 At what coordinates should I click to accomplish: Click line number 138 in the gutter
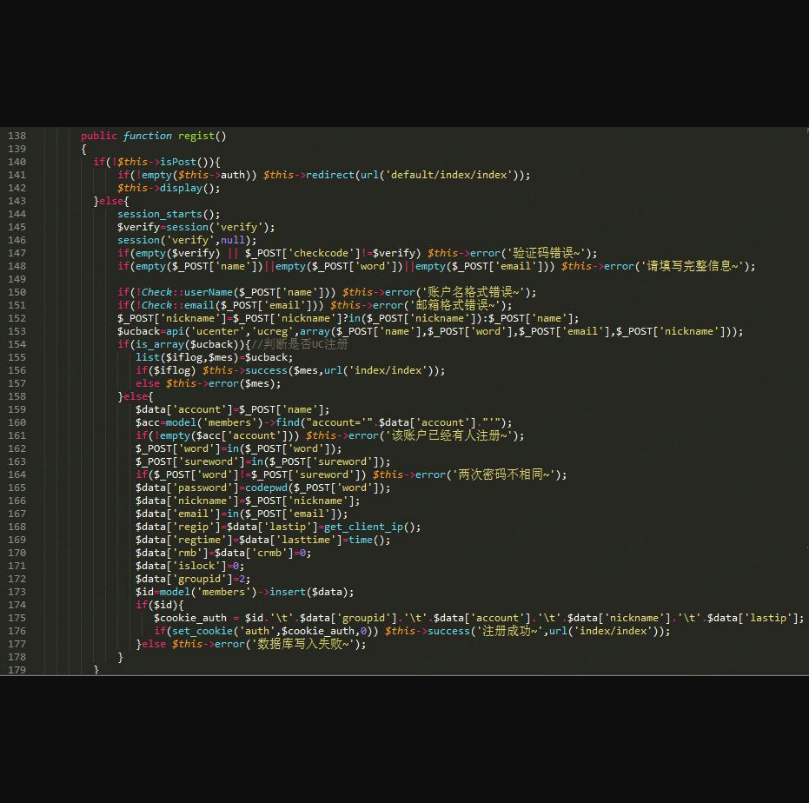[x=17, y=136]
